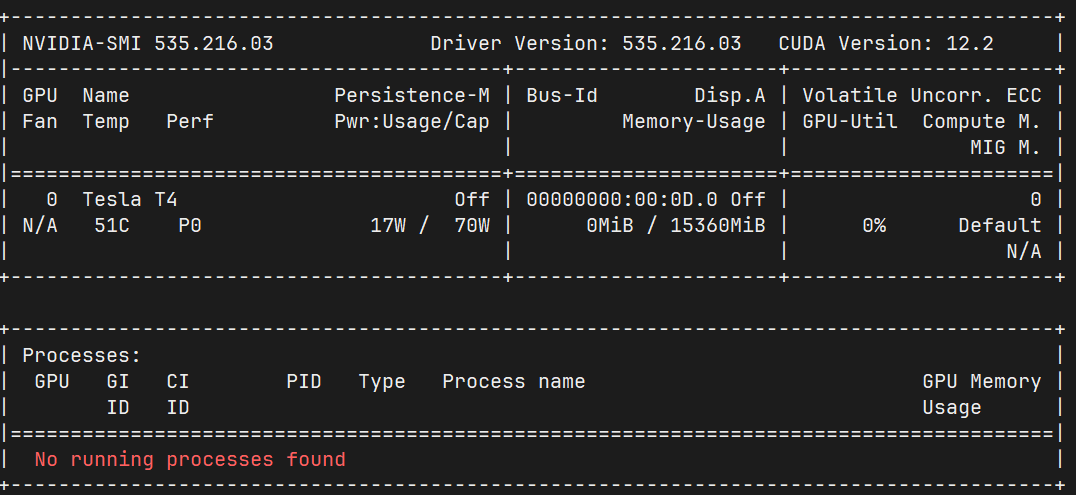Click the P0 performance state value
1076x495 pixels.
tap(190, 226)
